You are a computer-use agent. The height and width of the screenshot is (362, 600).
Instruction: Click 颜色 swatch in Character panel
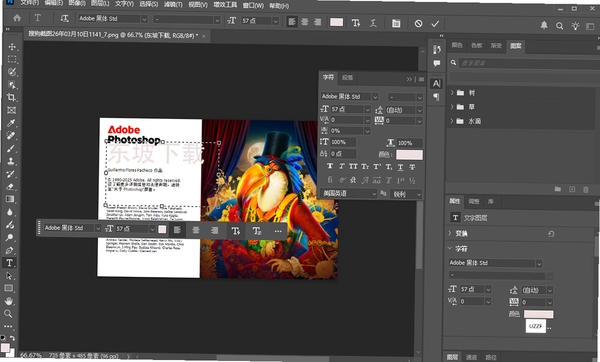tap(409, 155)
